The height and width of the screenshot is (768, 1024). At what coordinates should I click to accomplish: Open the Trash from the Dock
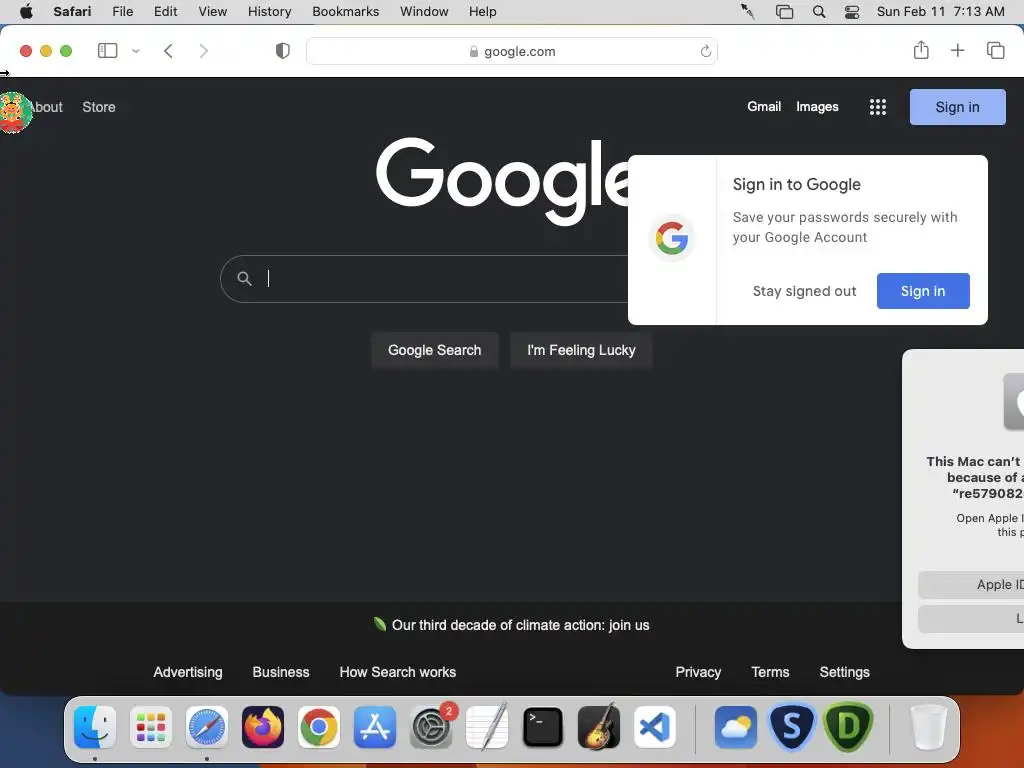[928, 727]
